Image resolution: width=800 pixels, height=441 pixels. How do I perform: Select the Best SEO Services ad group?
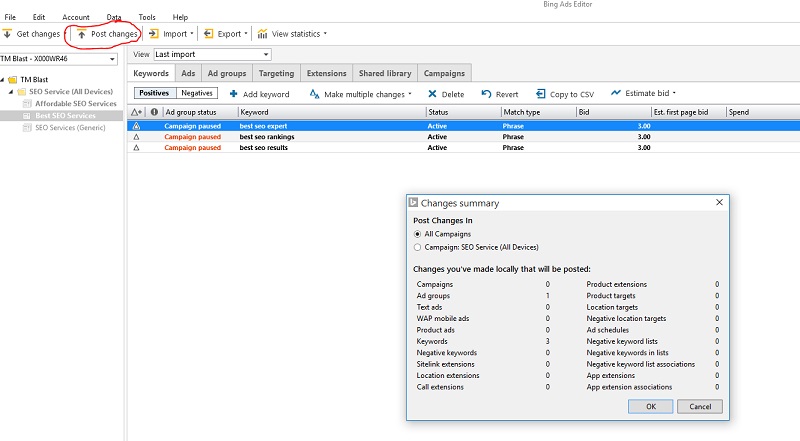tap(65, 116)
